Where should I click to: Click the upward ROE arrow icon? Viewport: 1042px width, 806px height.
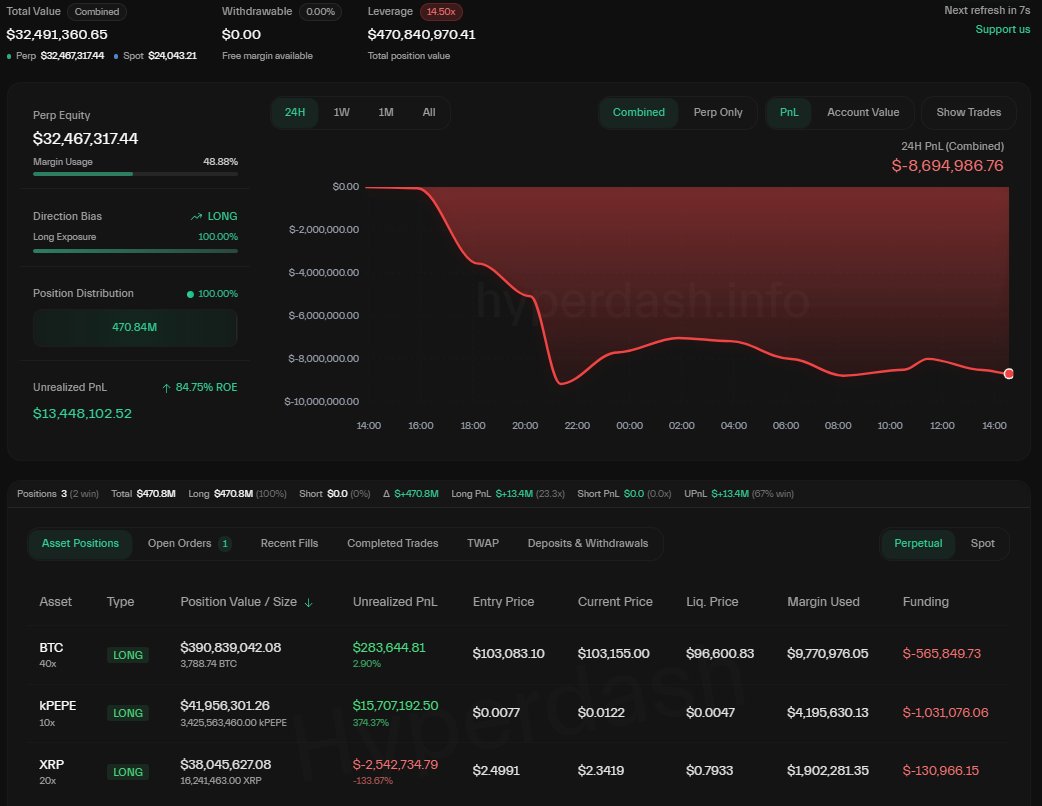(x=168, y=386)
